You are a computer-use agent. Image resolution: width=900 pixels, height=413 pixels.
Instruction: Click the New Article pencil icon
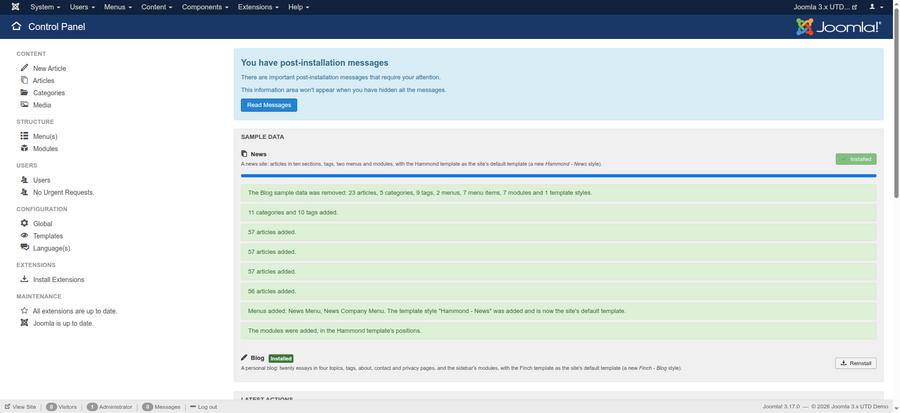tap(24, 68)
